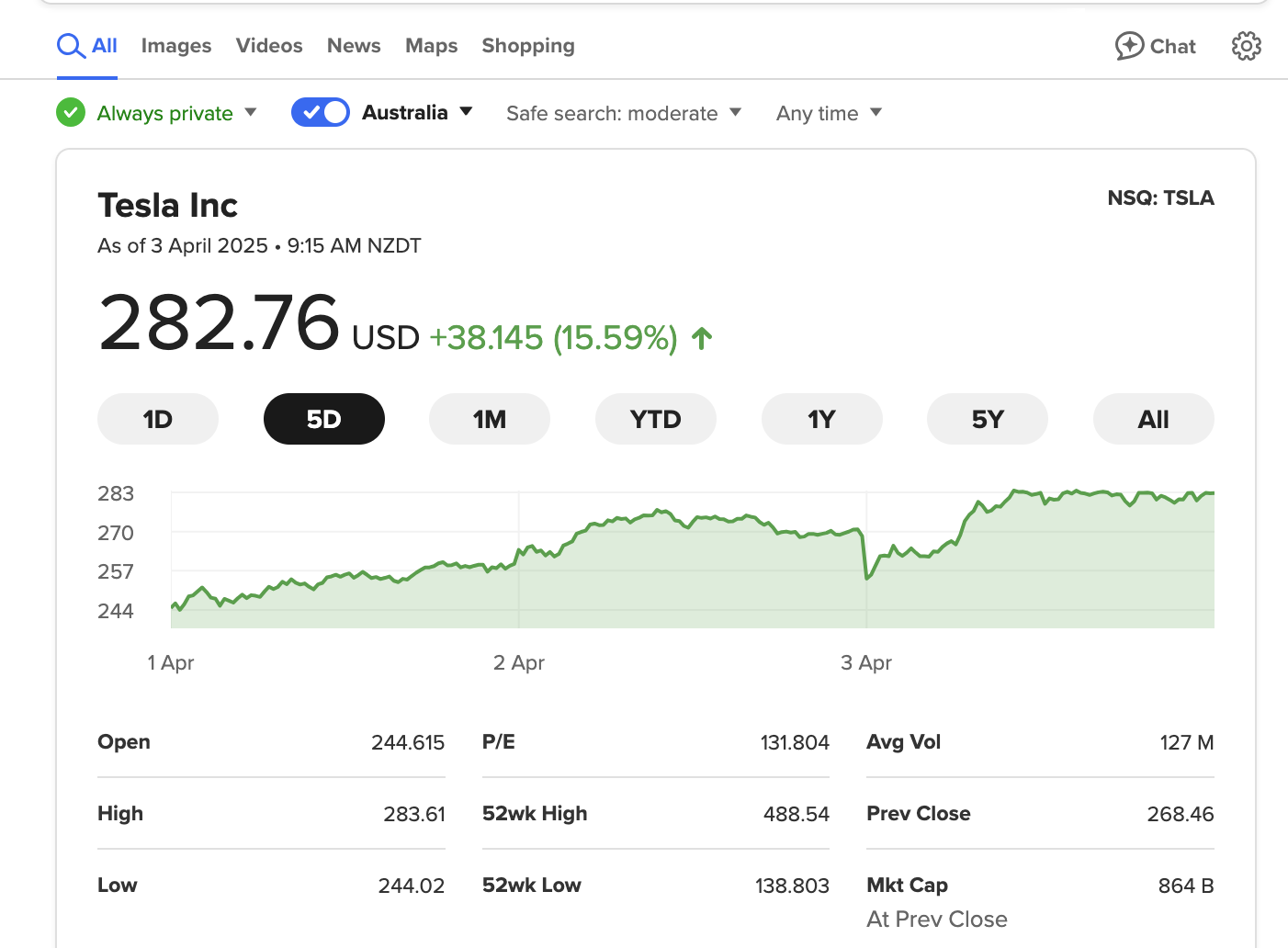1288x948 pixels.
Task: Open the Videos tab
Action: (269, 46)
